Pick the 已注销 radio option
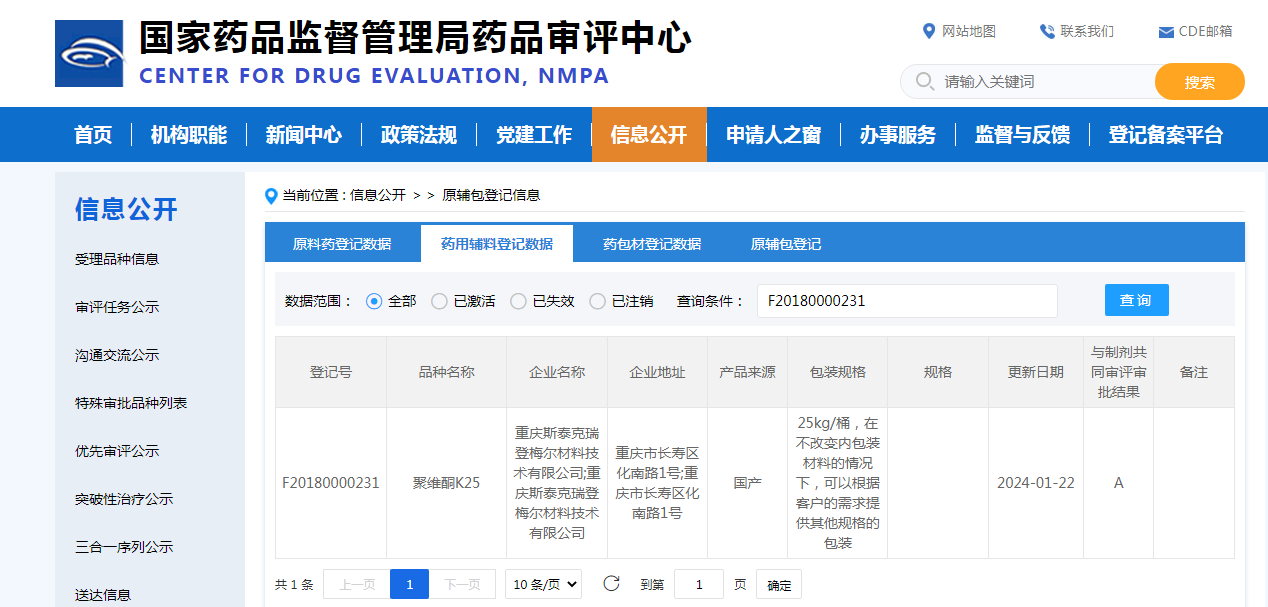Screen dimensions: 1268x607 pyautogui.click(x=597, y=301)
